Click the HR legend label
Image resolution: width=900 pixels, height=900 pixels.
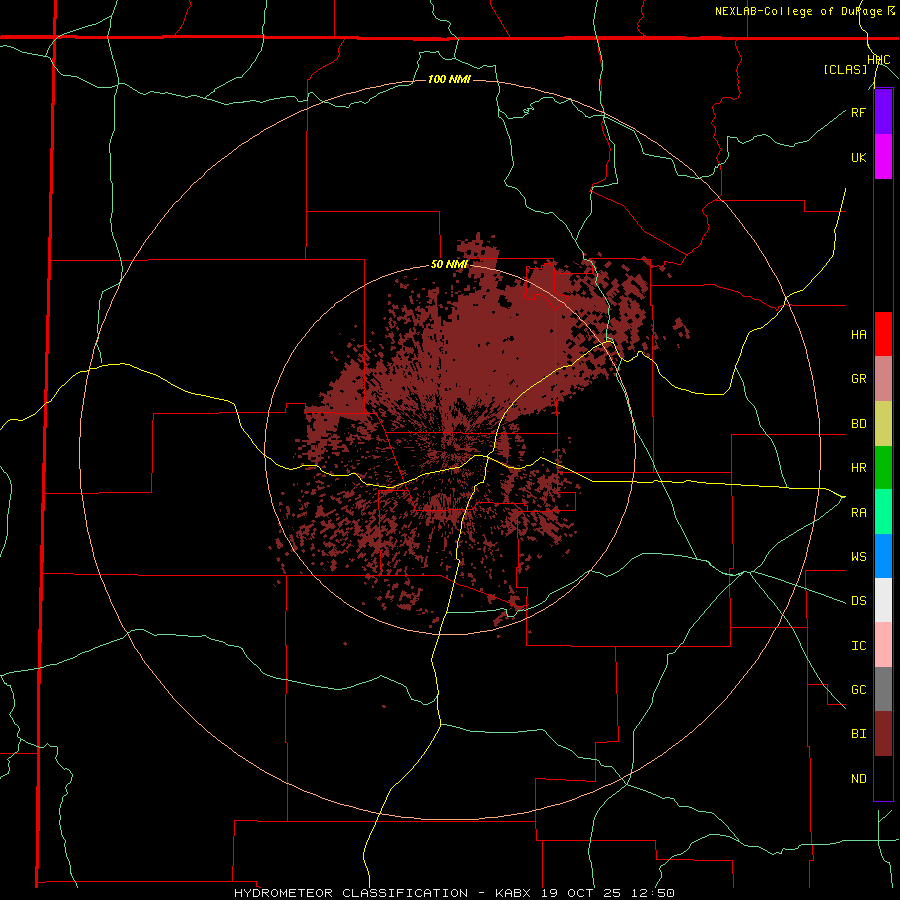(858, 468)
